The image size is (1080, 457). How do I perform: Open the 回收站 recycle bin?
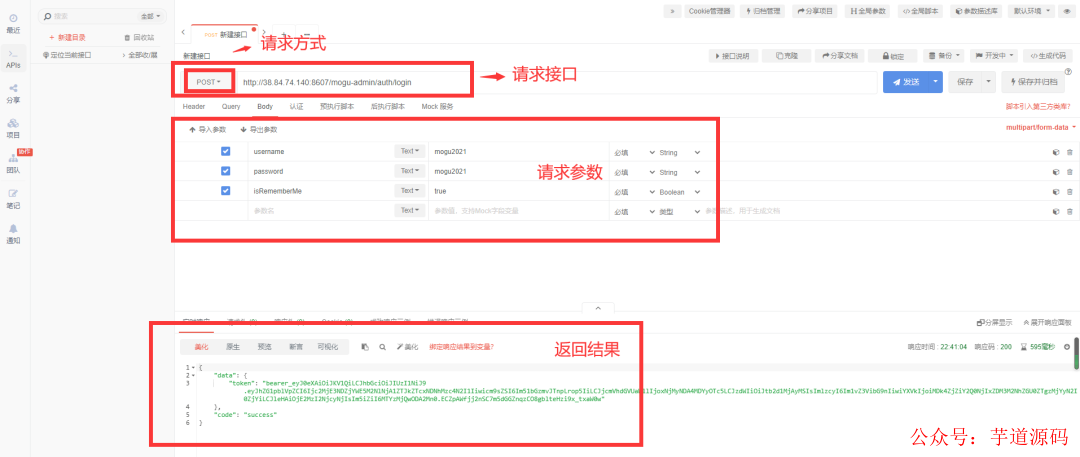tap(138, 37)
